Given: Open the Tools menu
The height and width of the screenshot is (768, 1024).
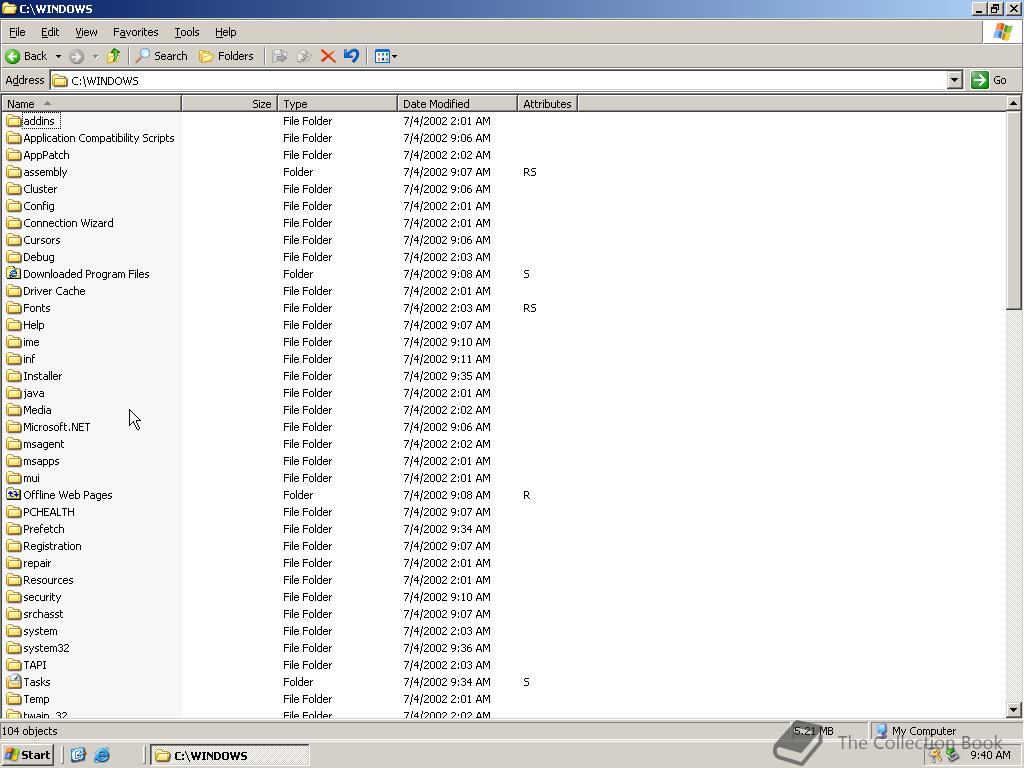Looking at the screenshot, I should 186,32.
